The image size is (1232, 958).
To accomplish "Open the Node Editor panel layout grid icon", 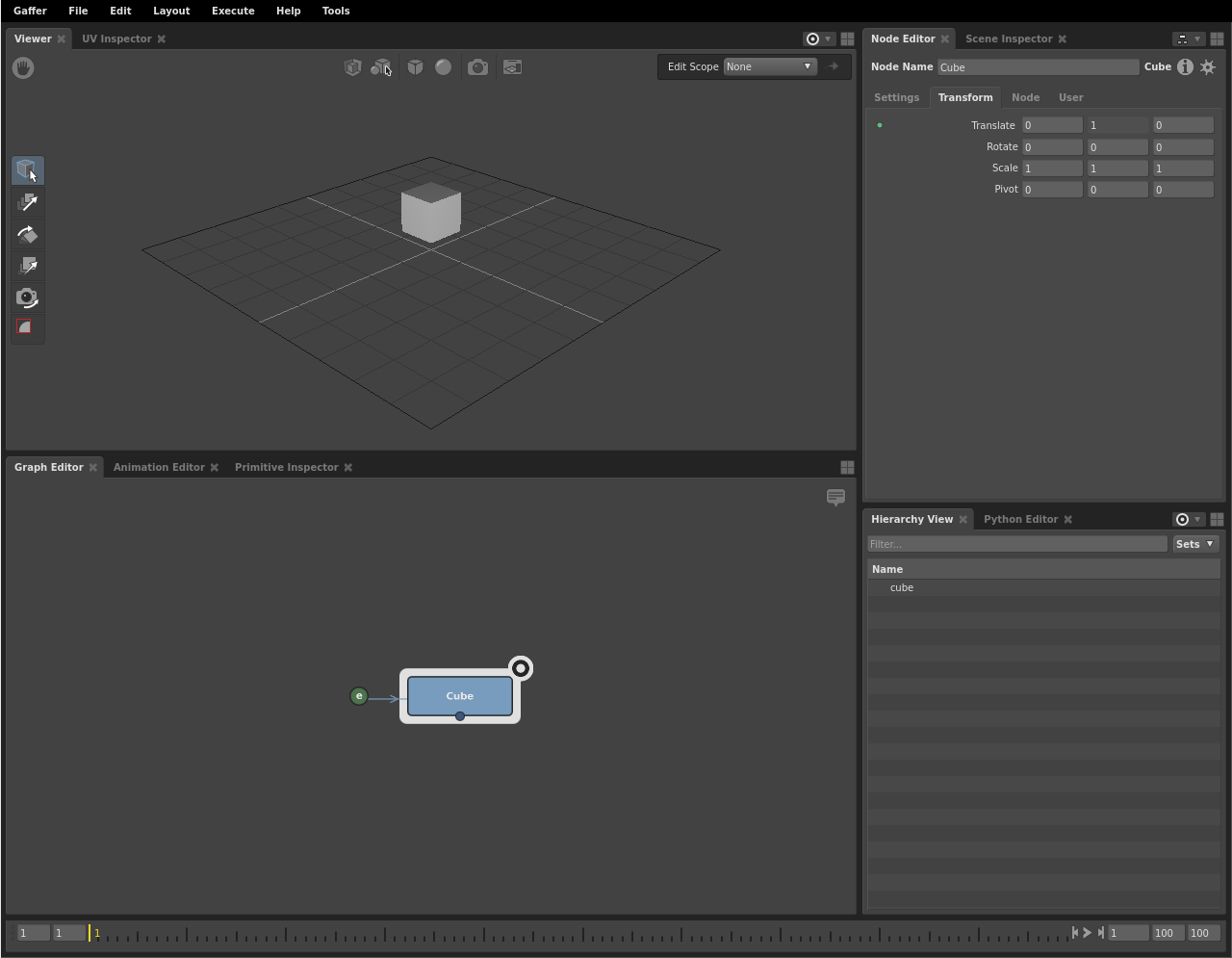I will click(1217, 39).
